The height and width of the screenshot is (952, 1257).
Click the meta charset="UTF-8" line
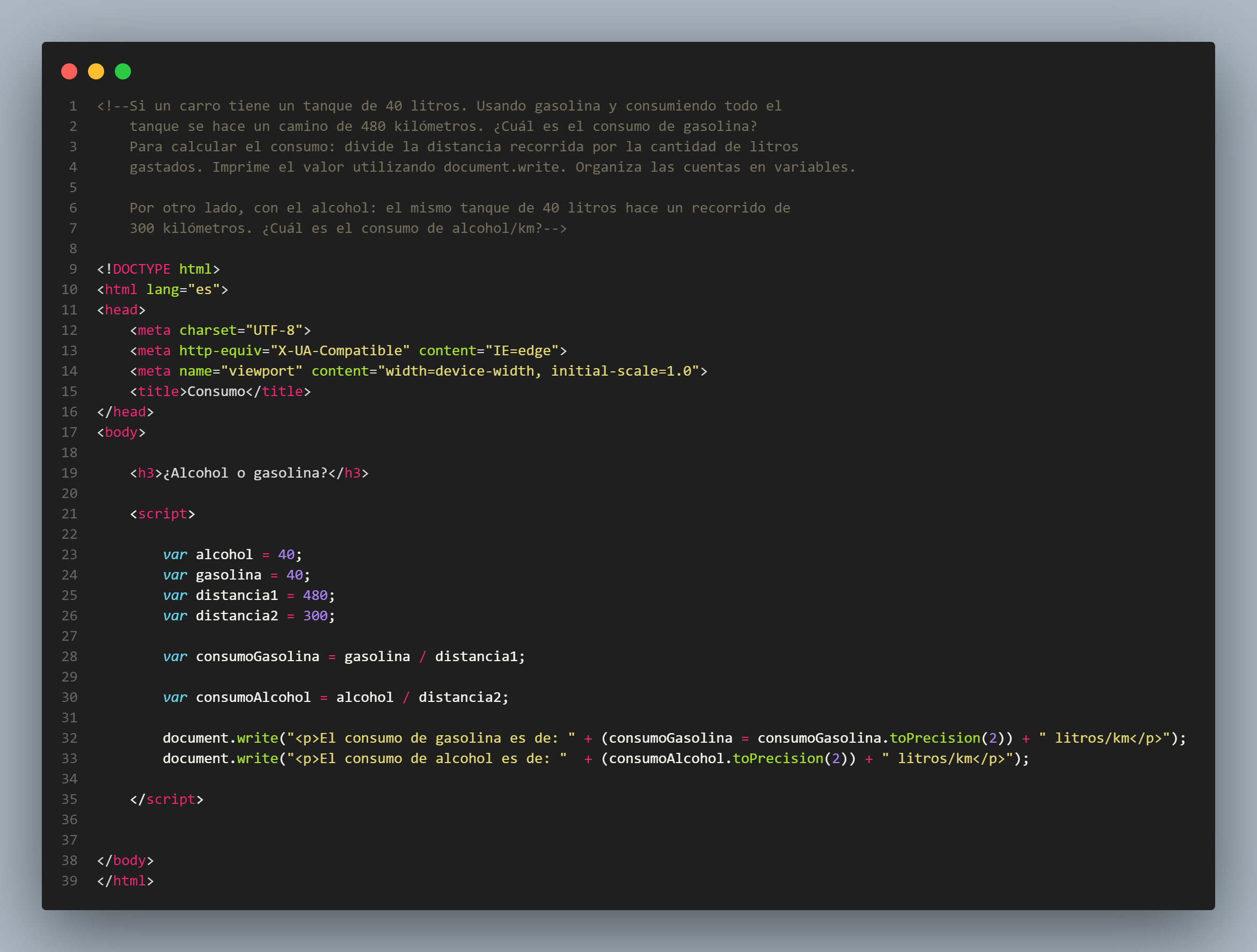coord(221,331)
